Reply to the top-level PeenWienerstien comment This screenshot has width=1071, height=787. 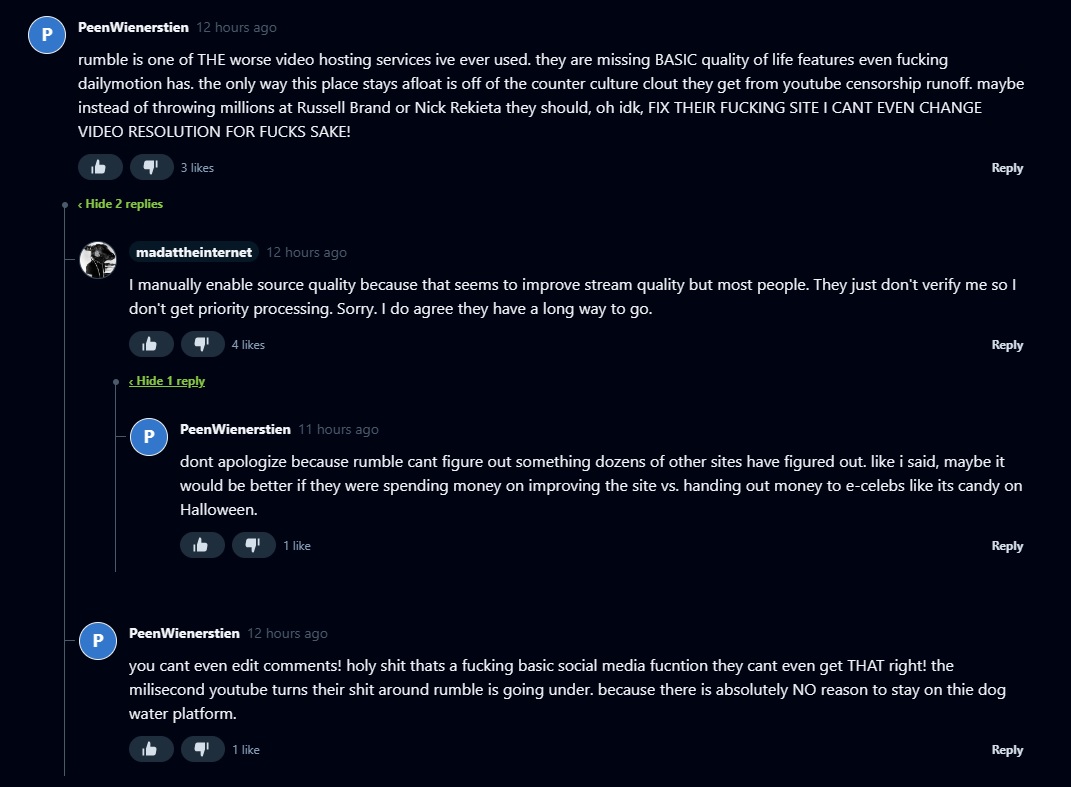[1007, 168]
